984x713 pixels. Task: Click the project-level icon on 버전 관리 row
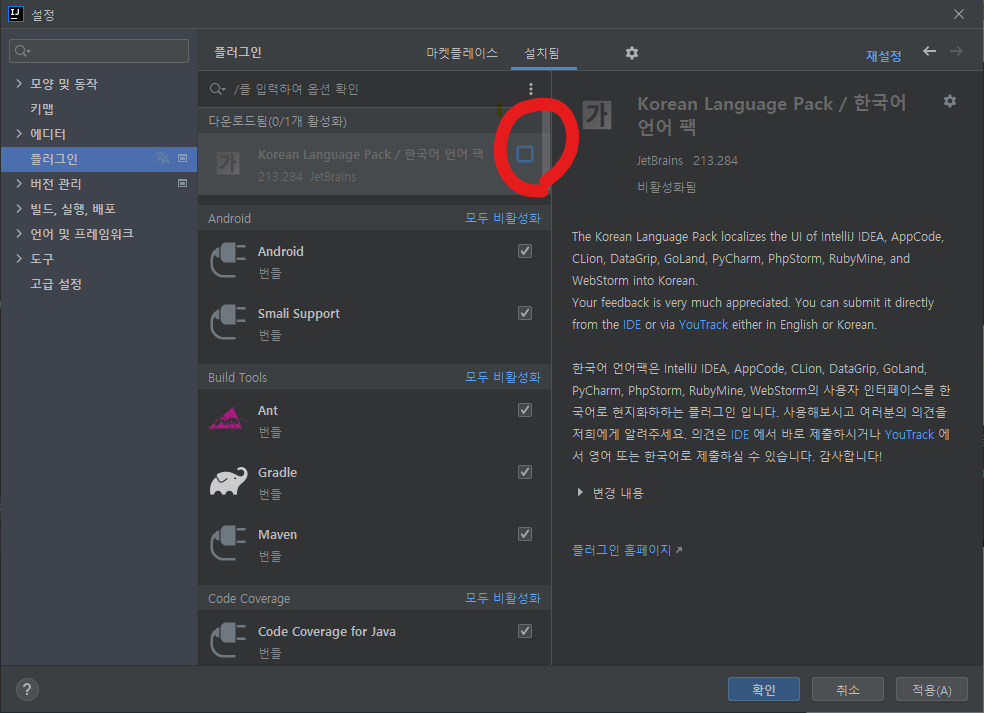pos(183,183)
